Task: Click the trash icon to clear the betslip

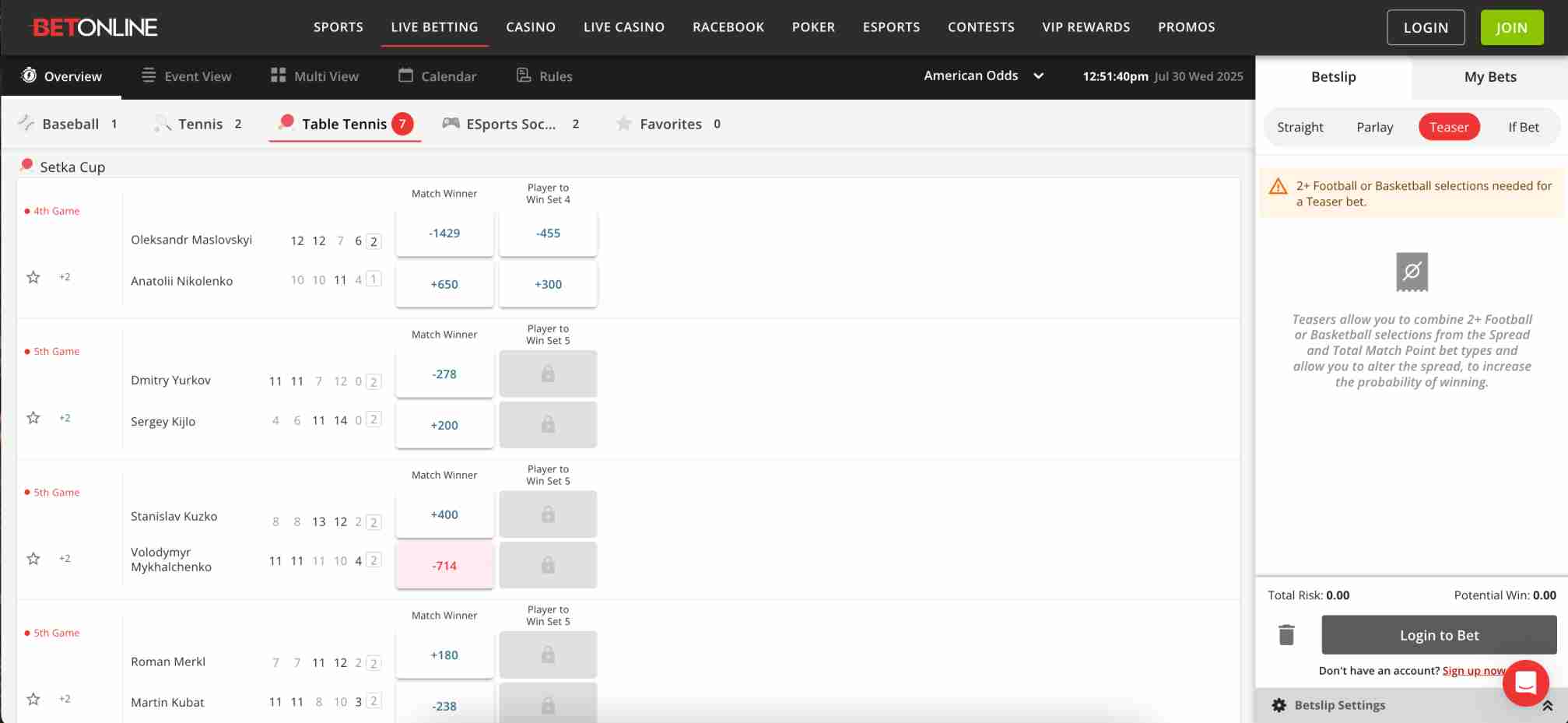Action: [1288, 634]
